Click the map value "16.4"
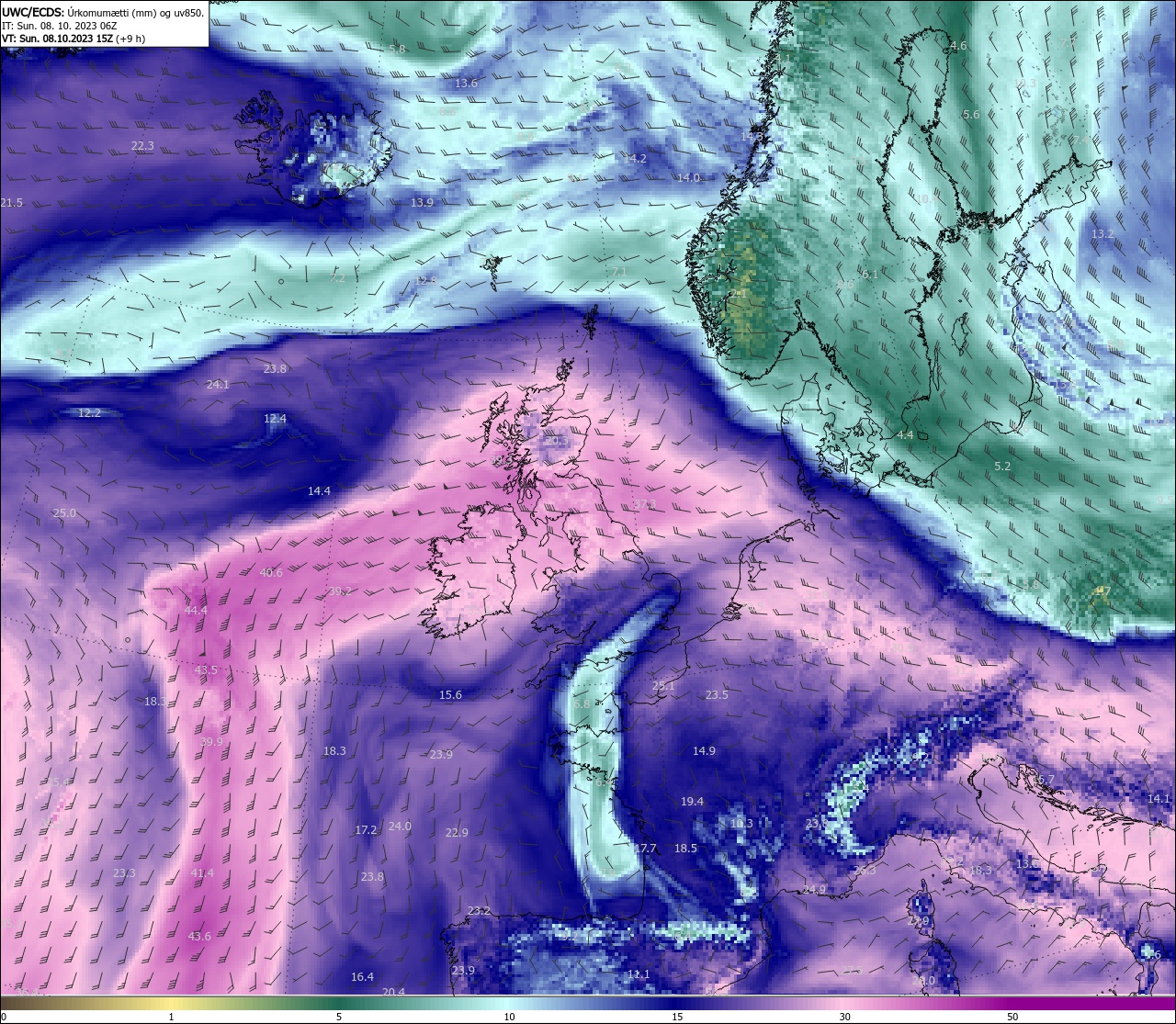Screen dimensions: 1176x1024 point(362,977)
